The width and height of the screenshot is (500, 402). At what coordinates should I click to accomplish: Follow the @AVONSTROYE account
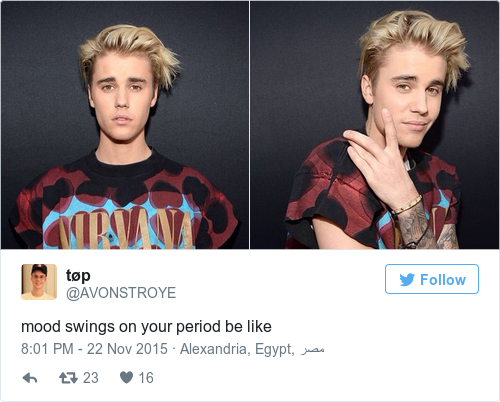pos(432,279)
